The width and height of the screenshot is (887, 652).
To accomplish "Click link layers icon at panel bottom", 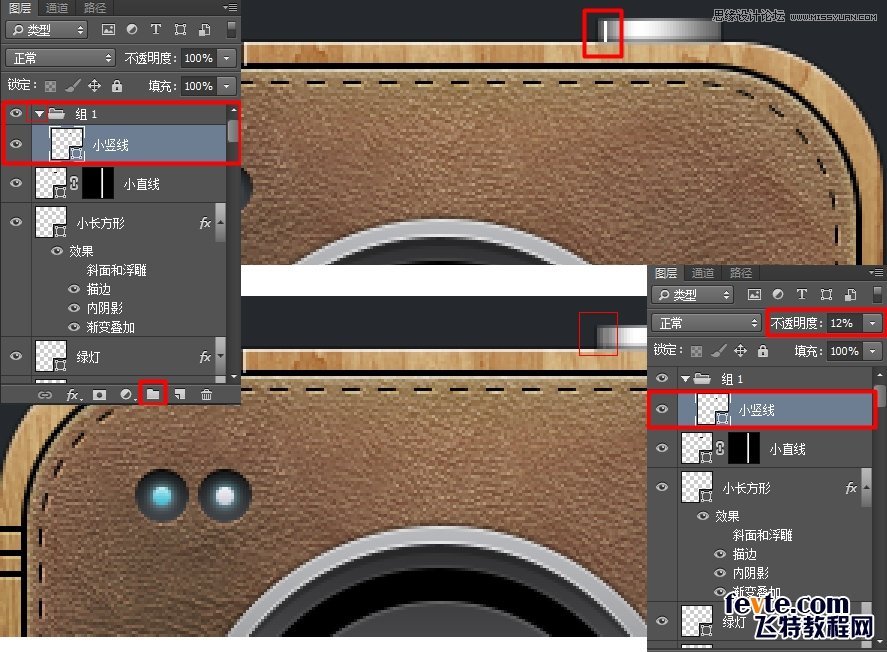I will tap(45, 395).
